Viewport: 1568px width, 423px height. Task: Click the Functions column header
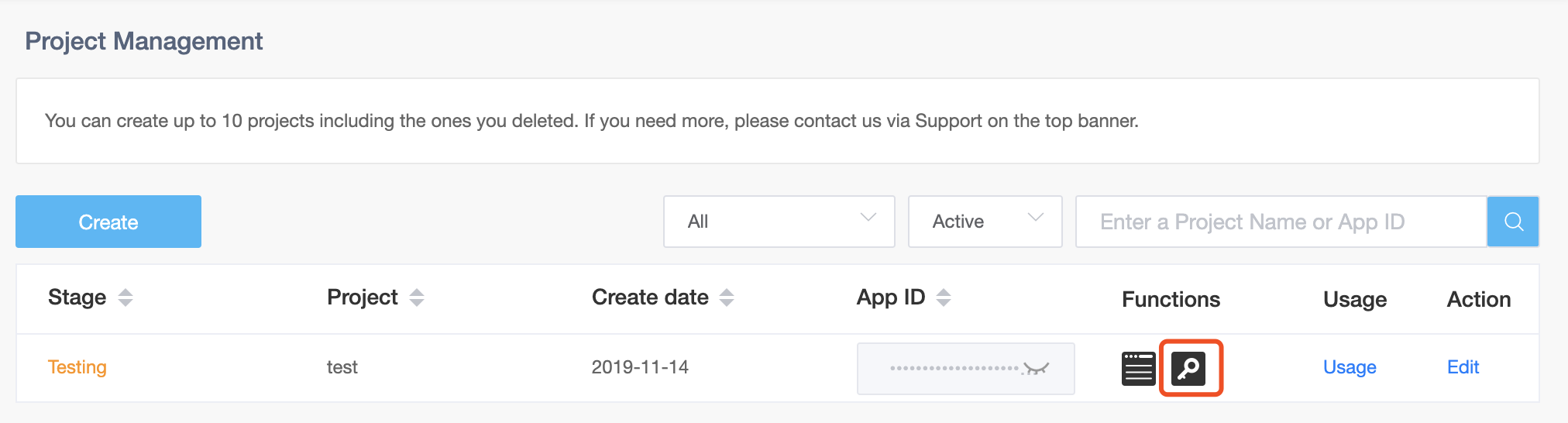[x=1171, y=299]
